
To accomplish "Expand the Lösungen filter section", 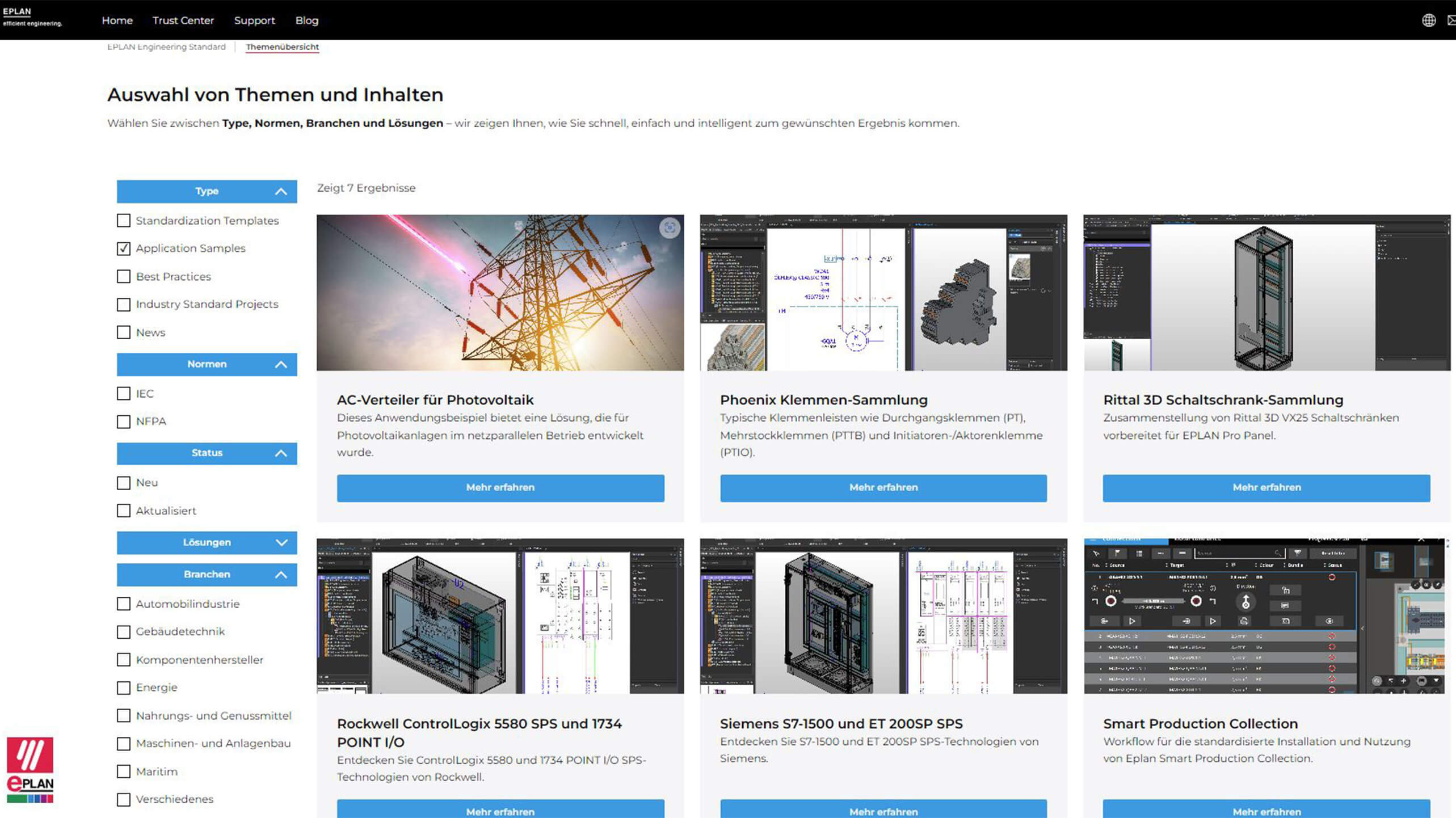I will tap(207, 542).
